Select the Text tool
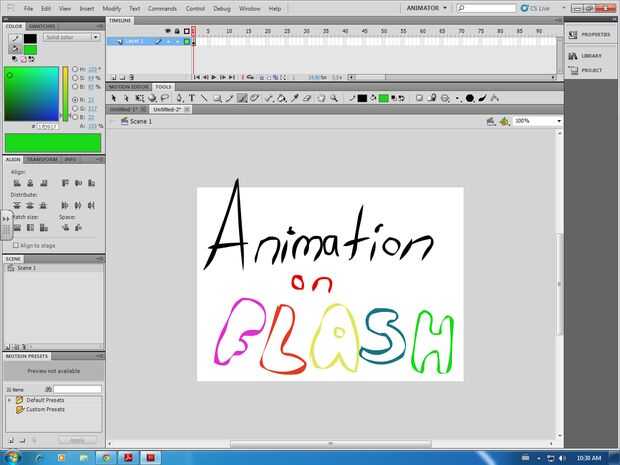Screen dimensions: 620x465 (x=192, y=98)
